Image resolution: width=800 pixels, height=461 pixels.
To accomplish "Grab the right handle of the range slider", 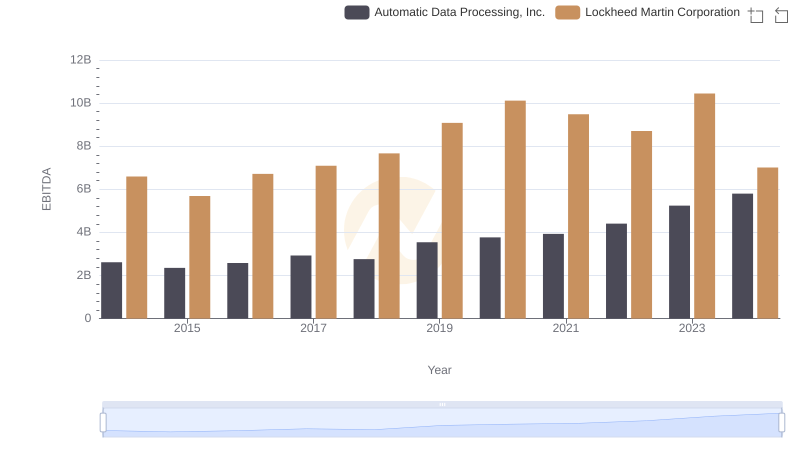I will (x=781, y=423).
